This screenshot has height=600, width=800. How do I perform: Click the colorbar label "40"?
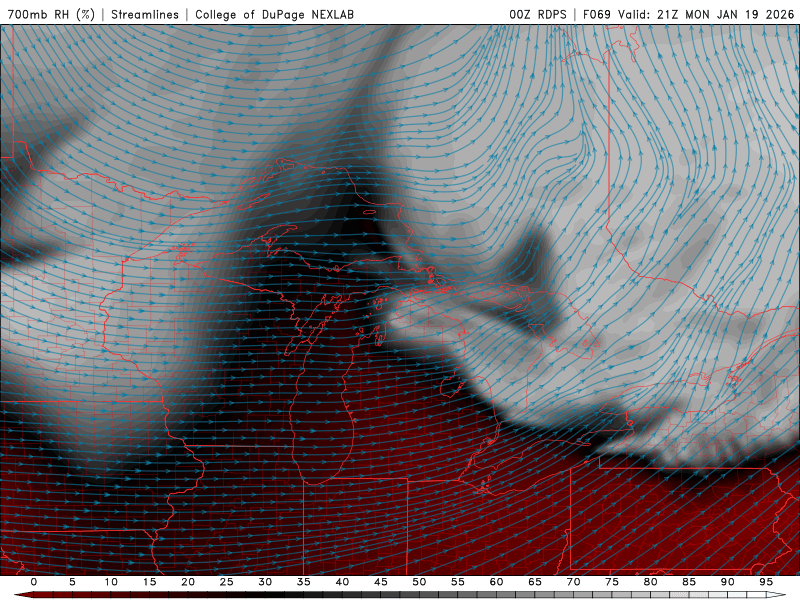tap(342, 582)
